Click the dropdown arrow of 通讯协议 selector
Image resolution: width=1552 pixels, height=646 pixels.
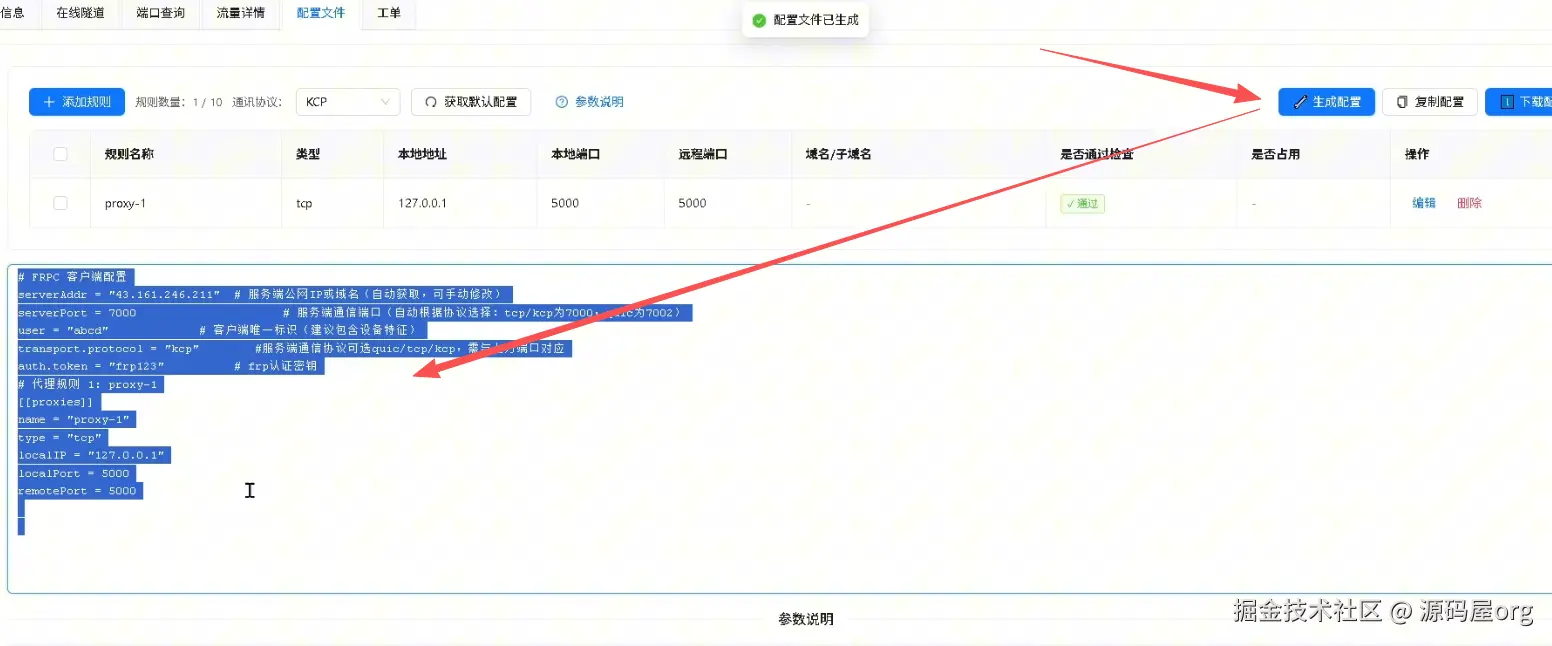(386, 102)
